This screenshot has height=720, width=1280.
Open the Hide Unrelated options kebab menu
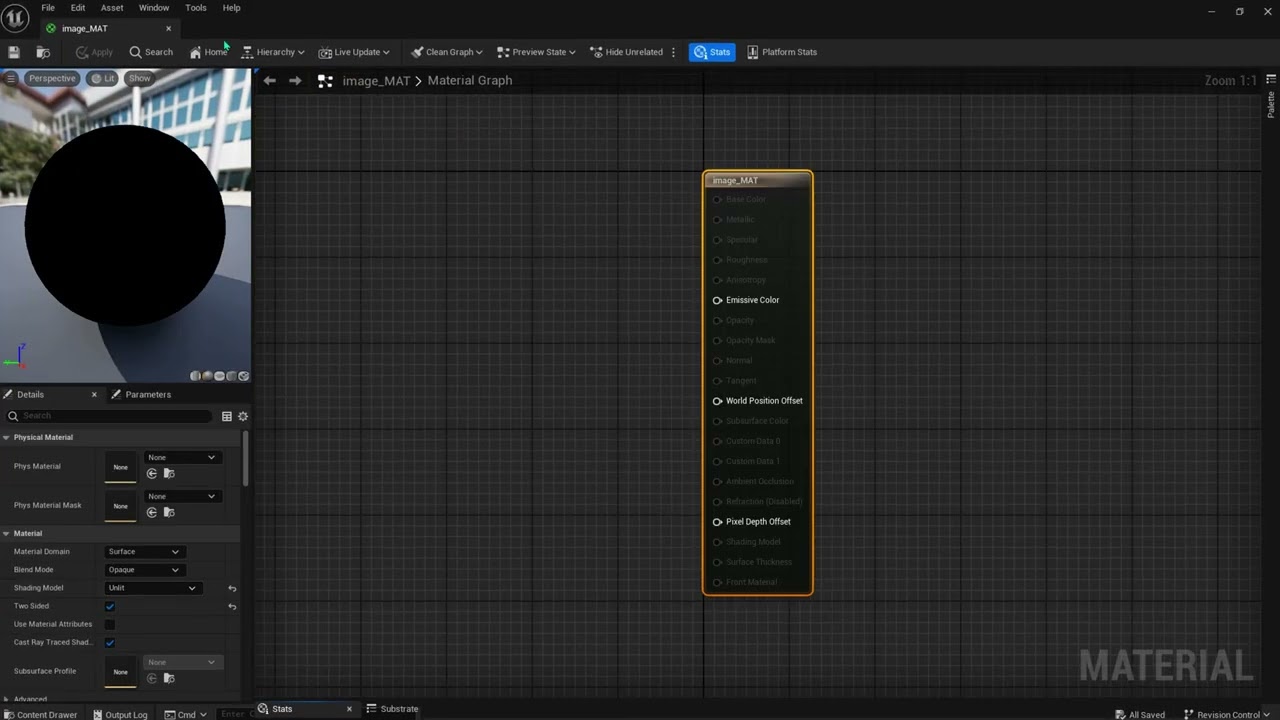pyautogui.click(x=673, y=52)
